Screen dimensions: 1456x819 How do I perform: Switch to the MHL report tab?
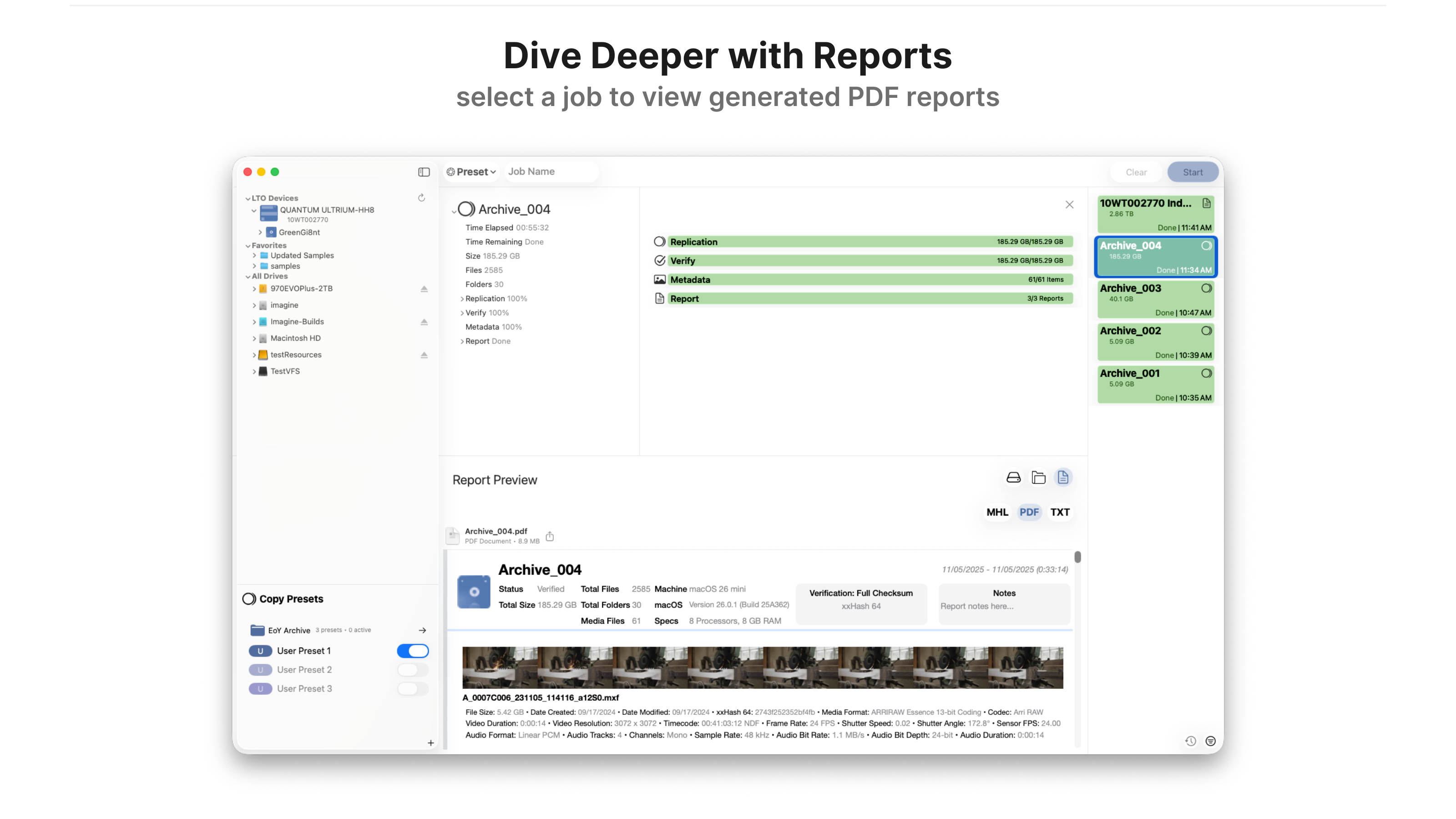point(997,512)
